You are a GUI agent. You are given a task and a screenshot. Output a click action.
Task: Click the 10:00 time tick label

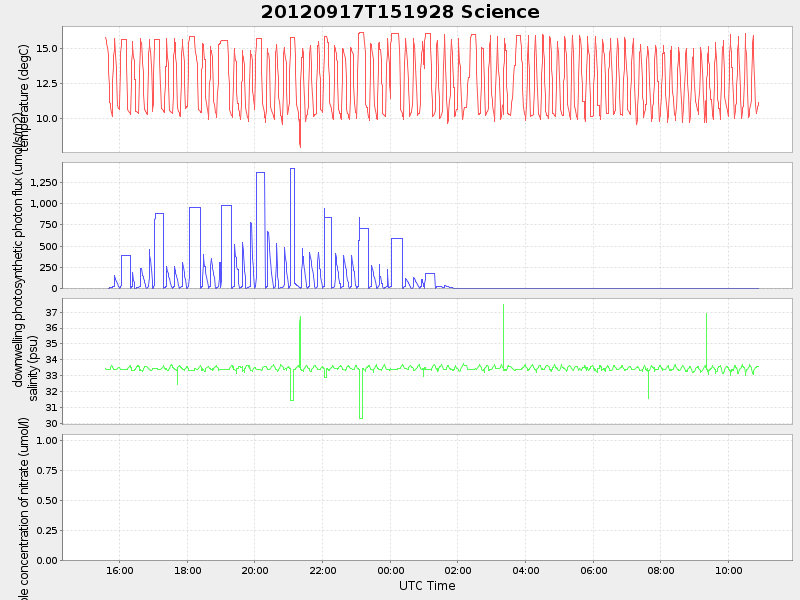coord(729,570)
